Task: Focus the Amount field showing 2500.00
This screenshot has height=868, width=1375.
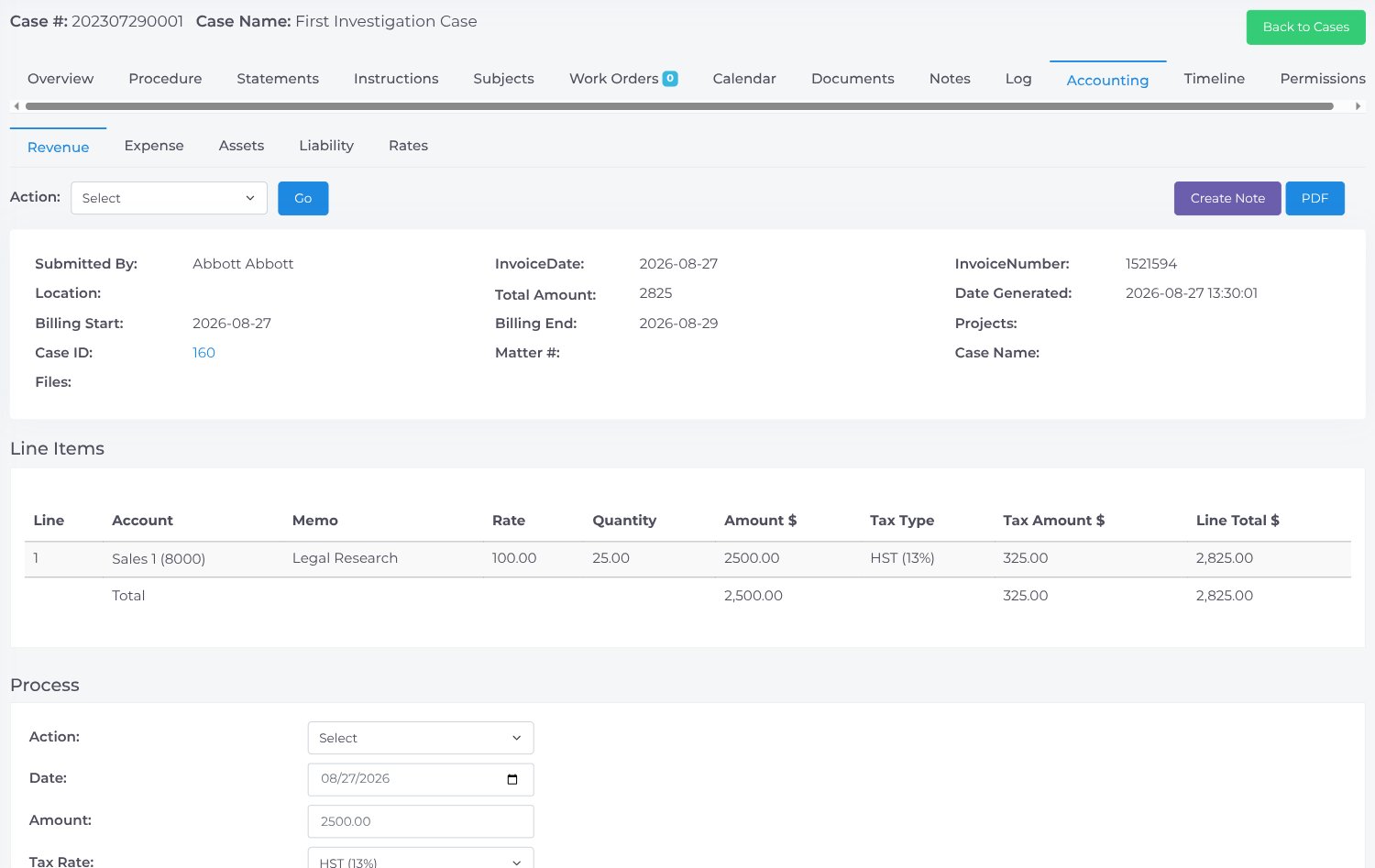Action: point(421,821)
